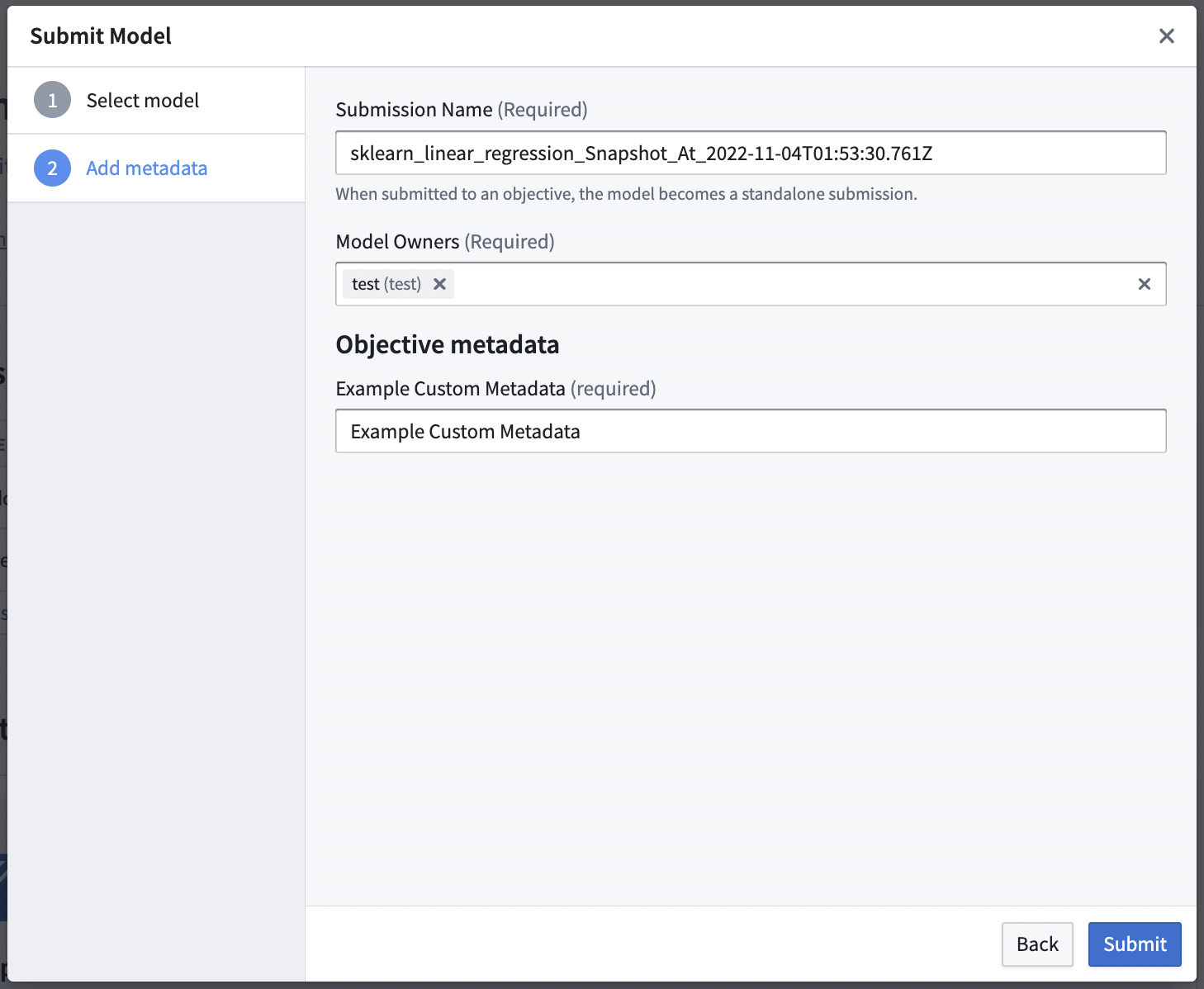
Task: Focus the Submission Name text field
Action: [x=751, y=153]
